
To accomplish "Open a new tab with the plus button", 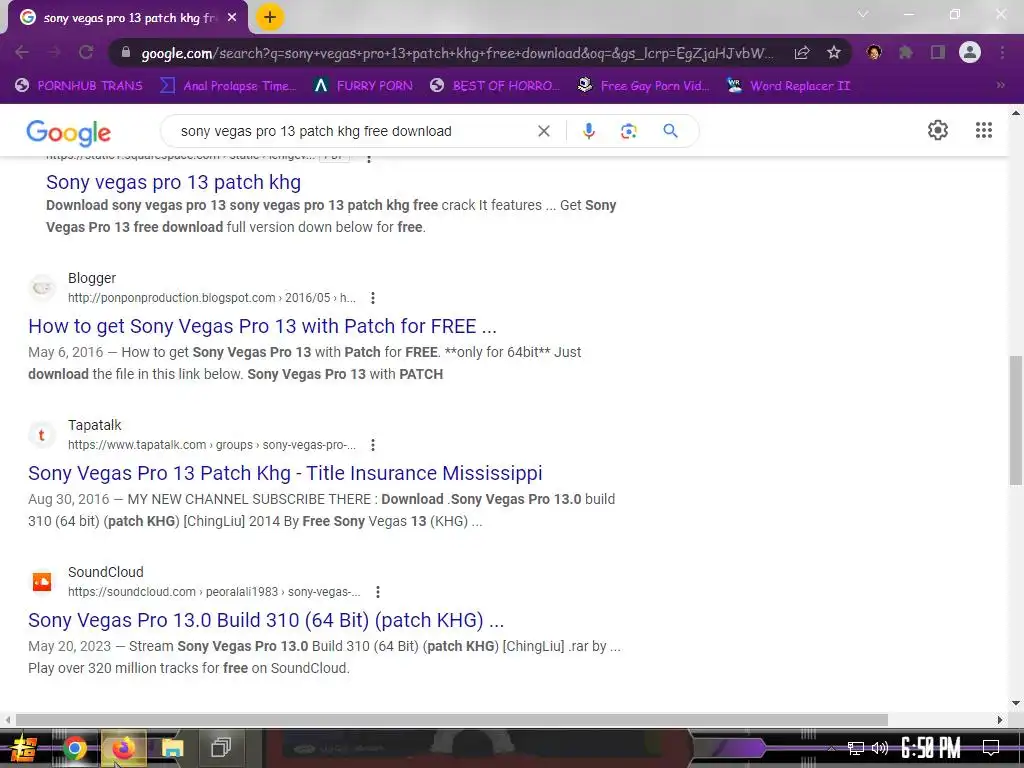I will (270, 18).
